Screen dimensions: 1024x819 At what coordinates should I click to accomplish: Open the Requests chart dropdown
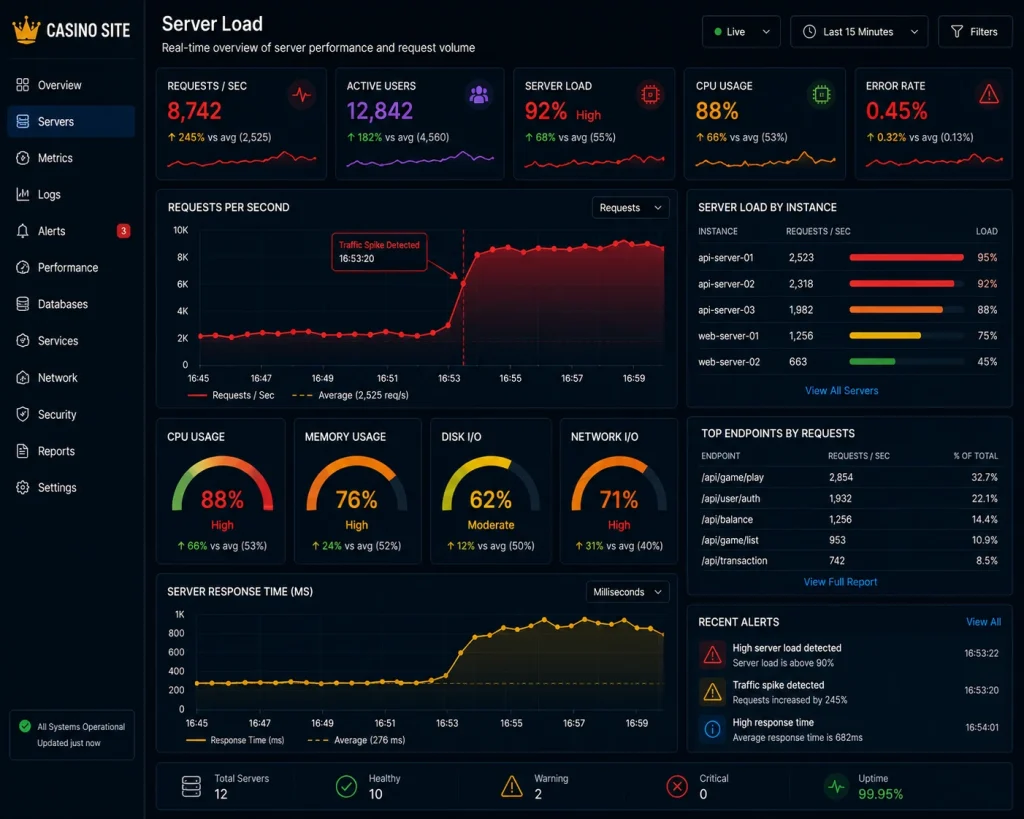pos(630,208)
